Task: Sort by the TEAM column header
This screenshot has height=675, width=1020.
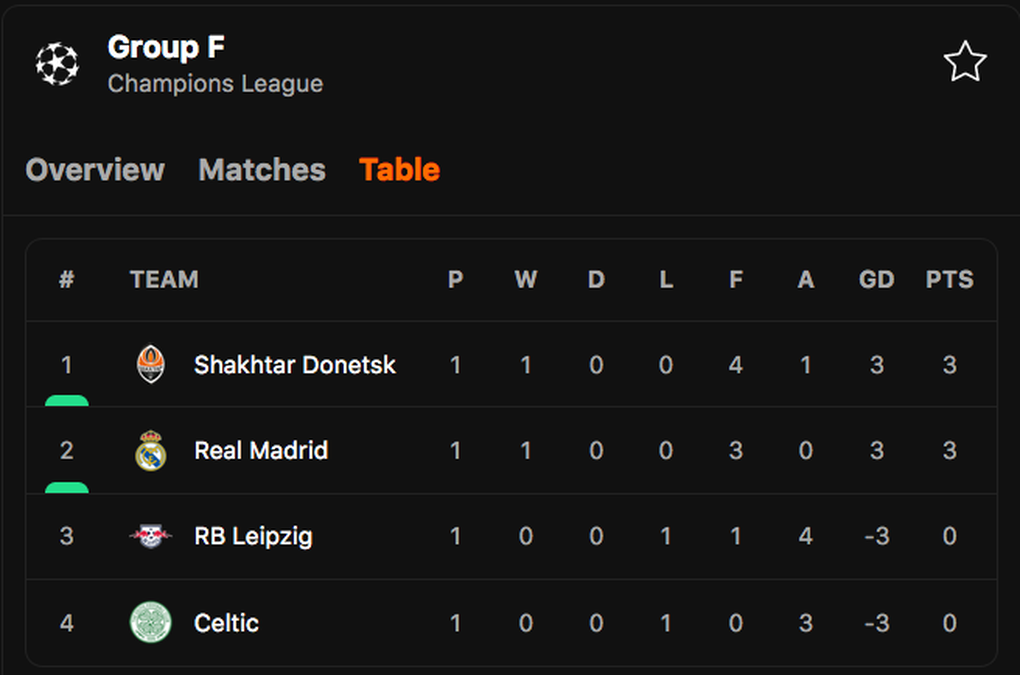Action: pyautogui.click(x=164, y=280)
